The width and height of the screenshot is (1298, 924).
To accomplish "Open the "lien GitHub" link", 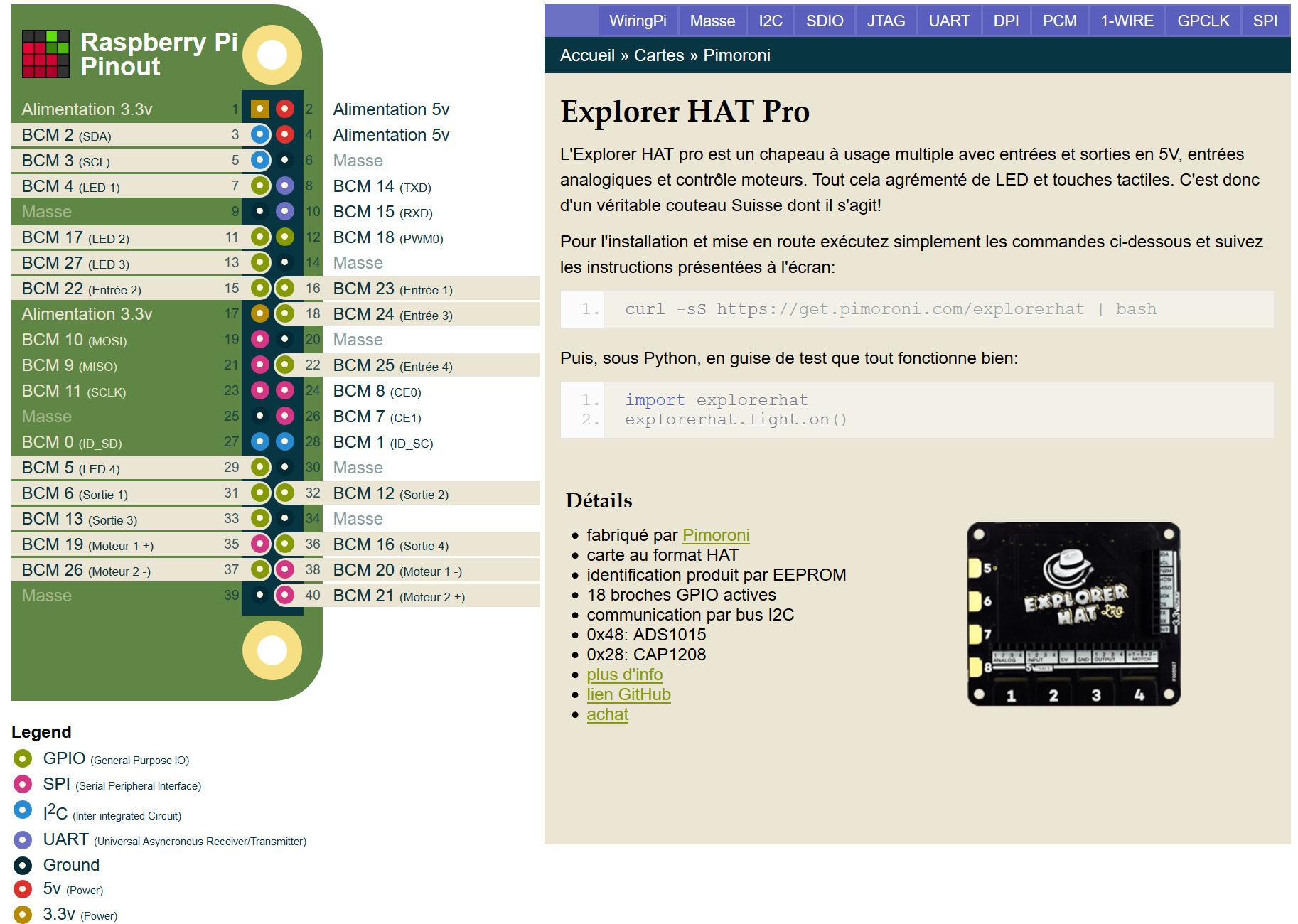I will tap(628, 694).
